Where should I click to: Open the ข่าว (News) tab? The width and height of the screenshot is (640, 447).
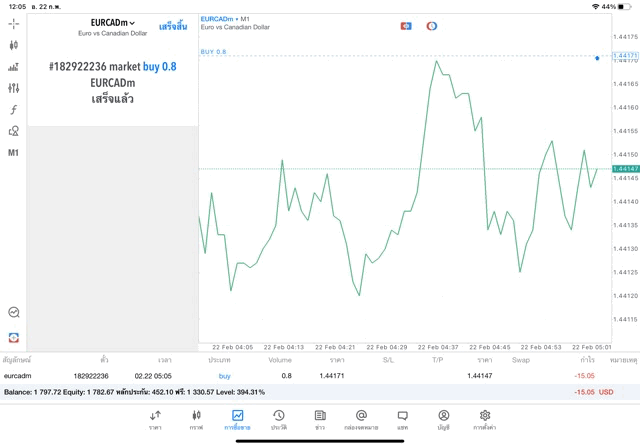click(320, 419)
